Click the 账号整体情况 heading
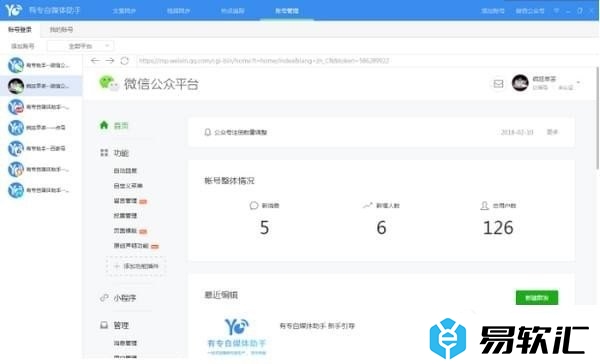 229,181
